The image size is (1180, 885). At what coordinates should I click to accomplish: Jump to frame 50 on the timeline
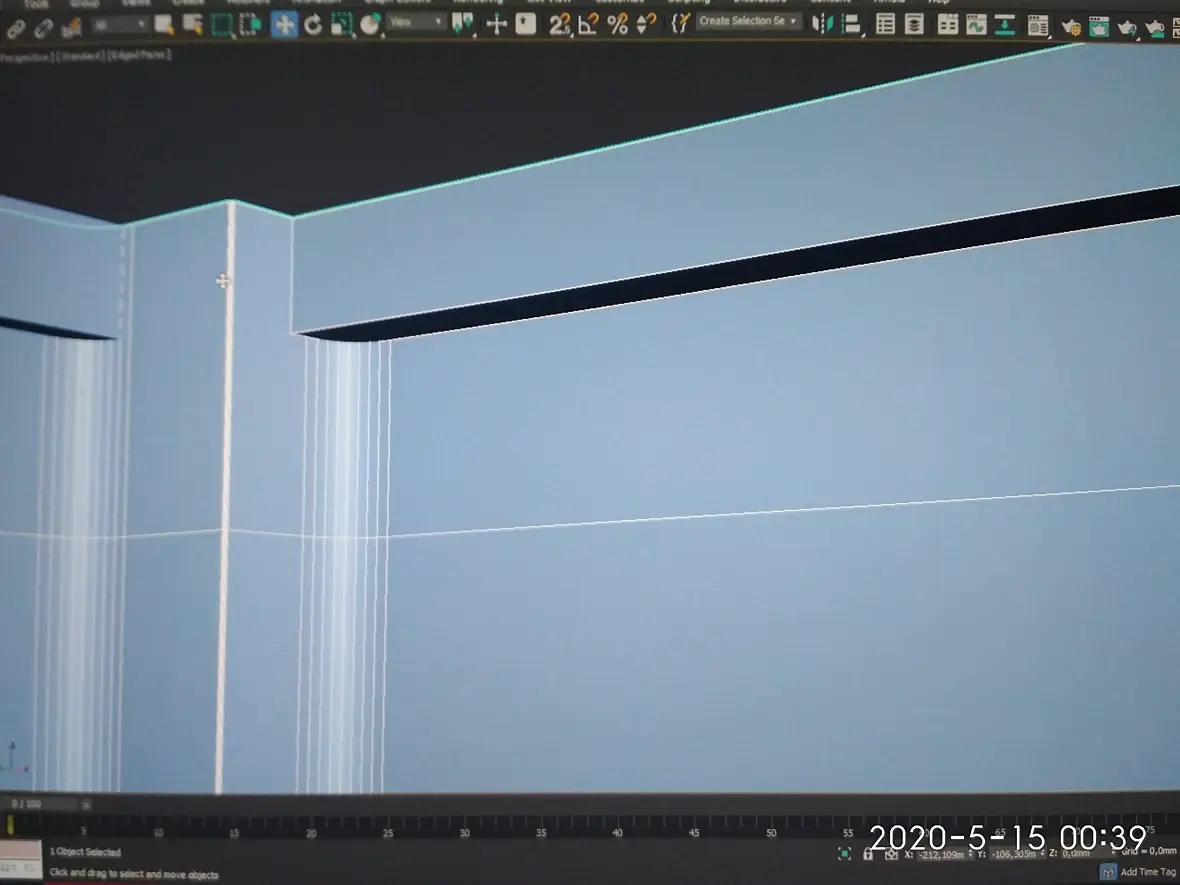(x=771, y=832)
